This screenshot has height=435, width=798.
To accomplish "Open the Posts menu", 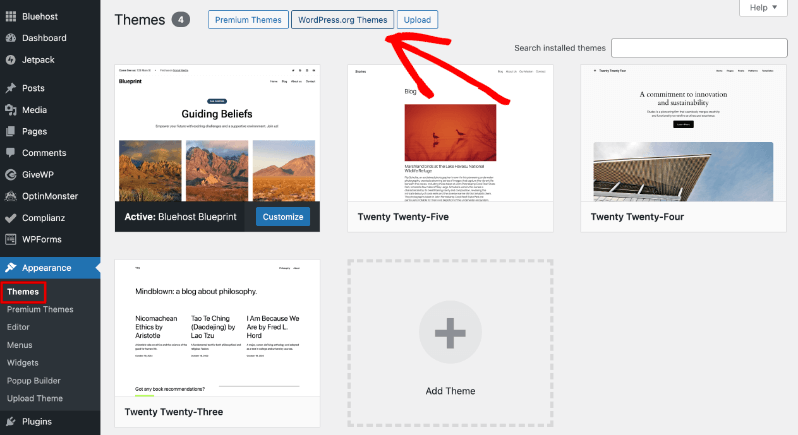I will [x=33, y=88].
